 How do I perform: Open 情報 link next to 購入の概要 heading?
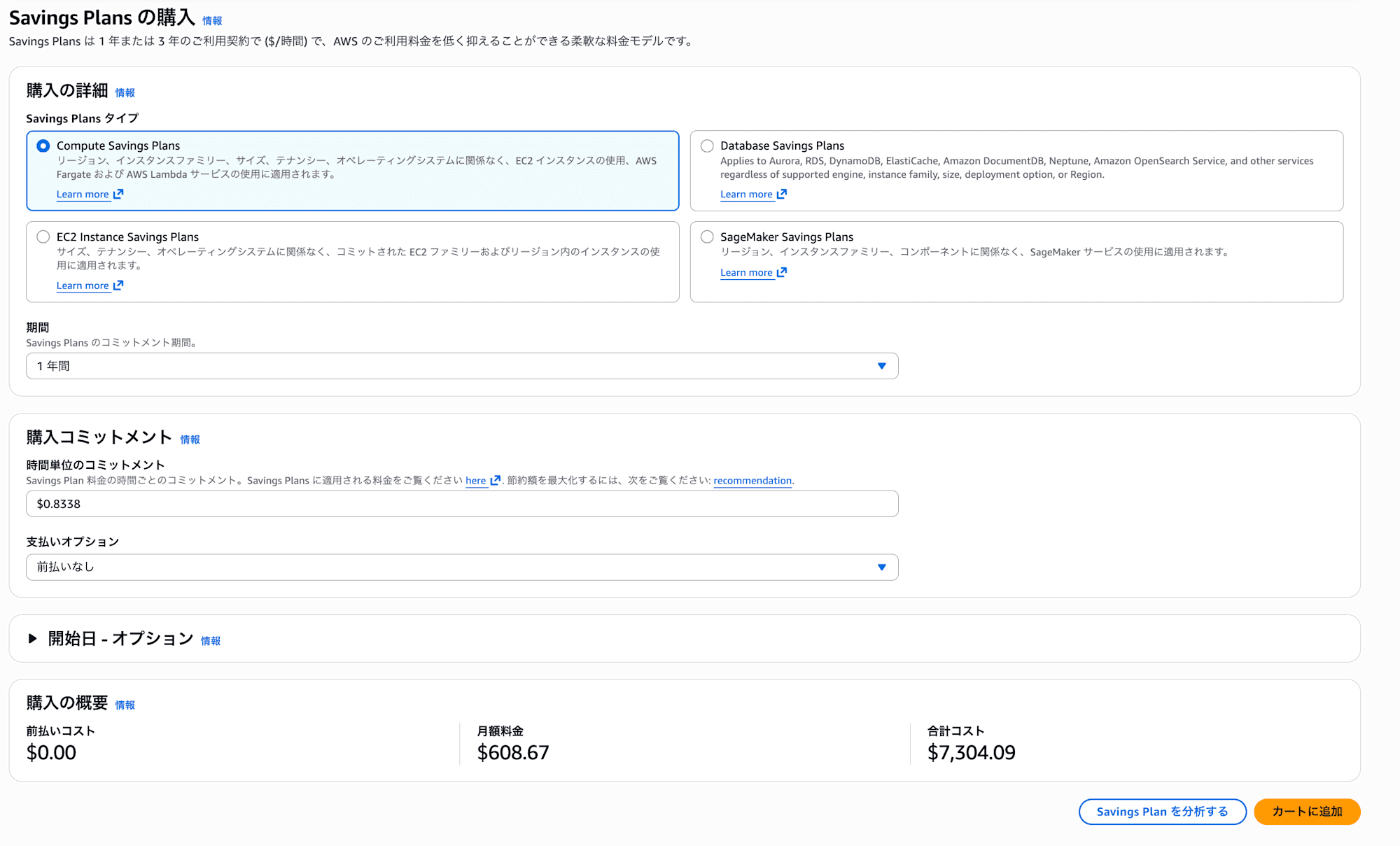pos(125,705)
